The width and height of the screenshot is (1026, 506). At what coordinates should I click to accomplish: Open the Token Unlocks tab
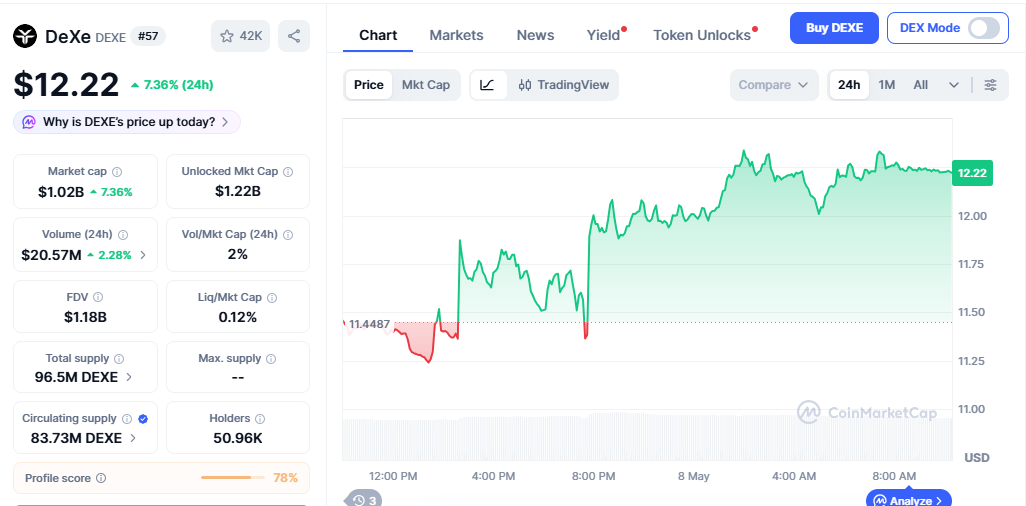pos(702,35)
